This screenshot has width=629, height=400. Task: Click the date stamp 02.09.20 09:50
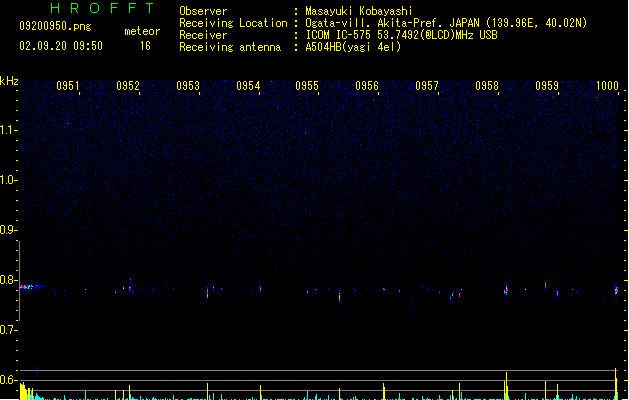61,46
